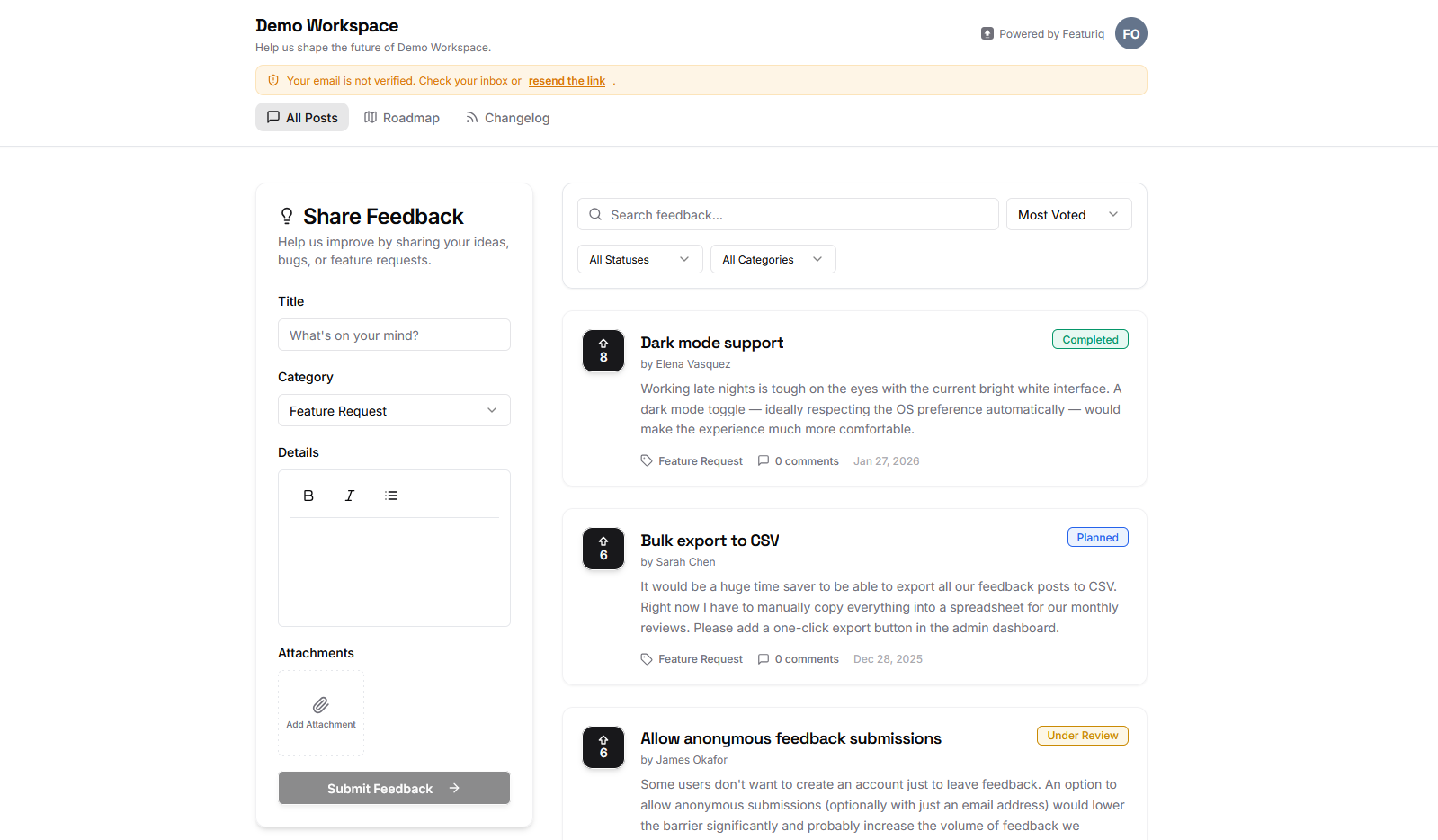
Task: Click tag icon on Dark mode support post
Action: click(647, 460)
